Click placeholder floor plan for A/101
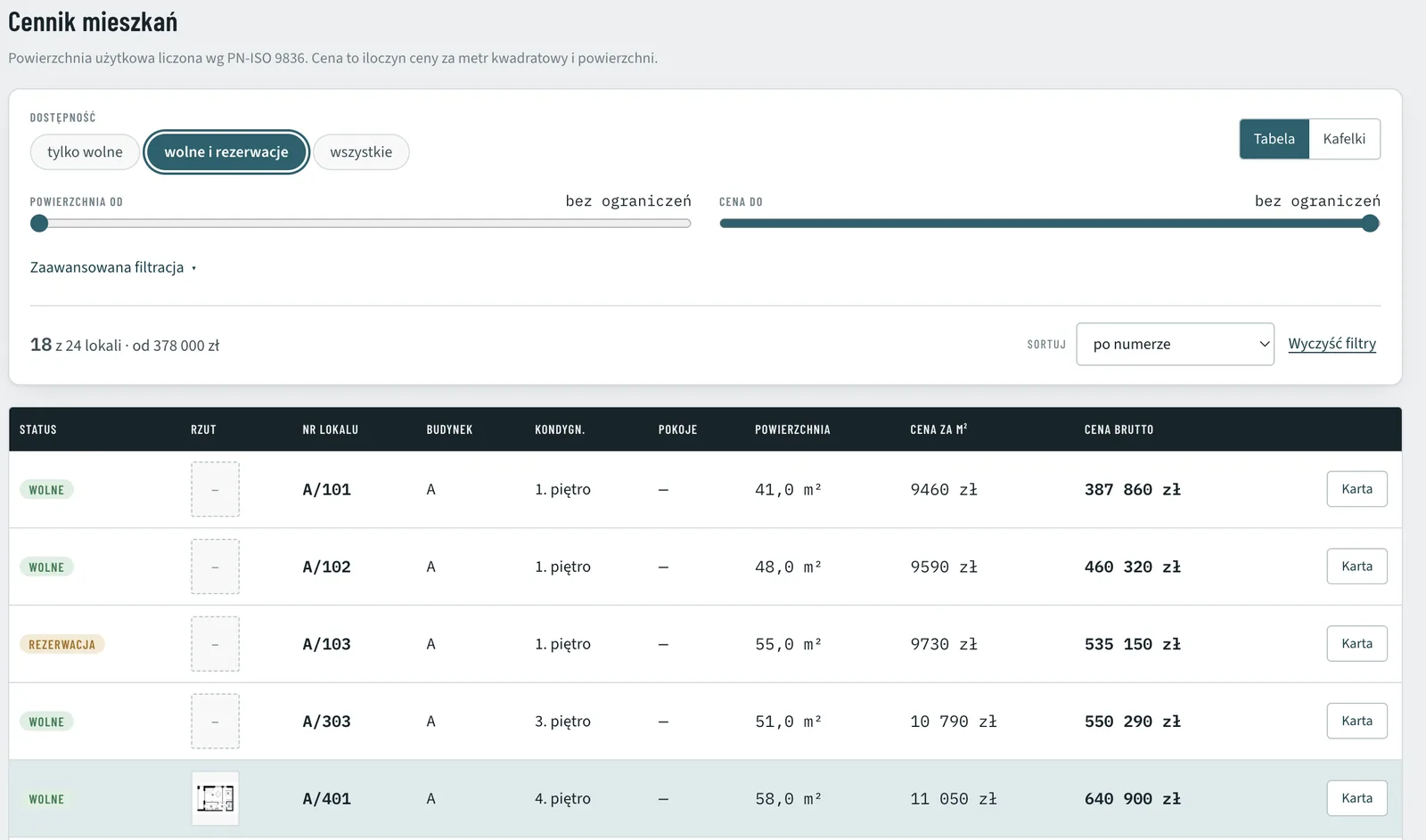Screen dimensions: 1426x840 click(x=215, y=489)
